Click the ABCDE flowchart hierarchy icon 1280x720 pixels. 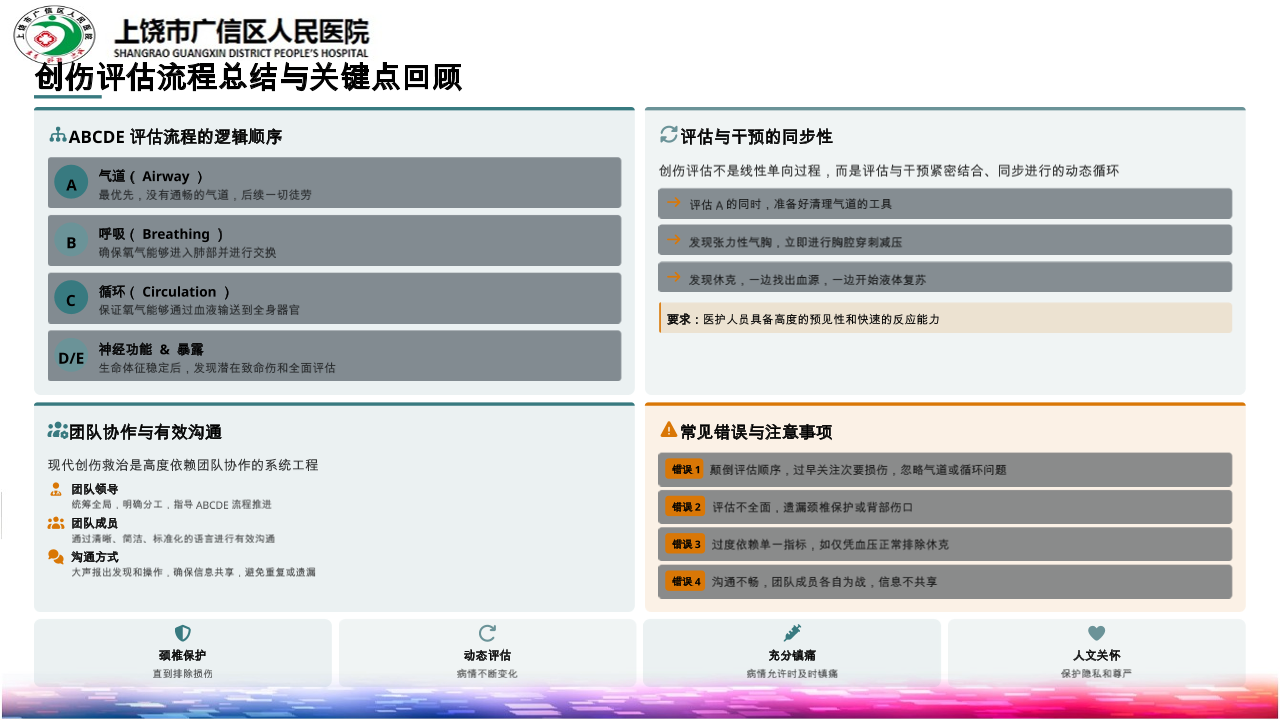58,135
